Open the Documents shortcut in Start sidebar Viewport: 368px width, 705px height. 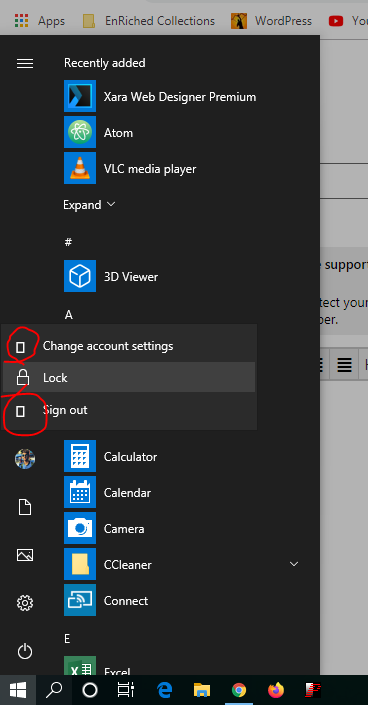pyautogui.click(x=25, y=507)
